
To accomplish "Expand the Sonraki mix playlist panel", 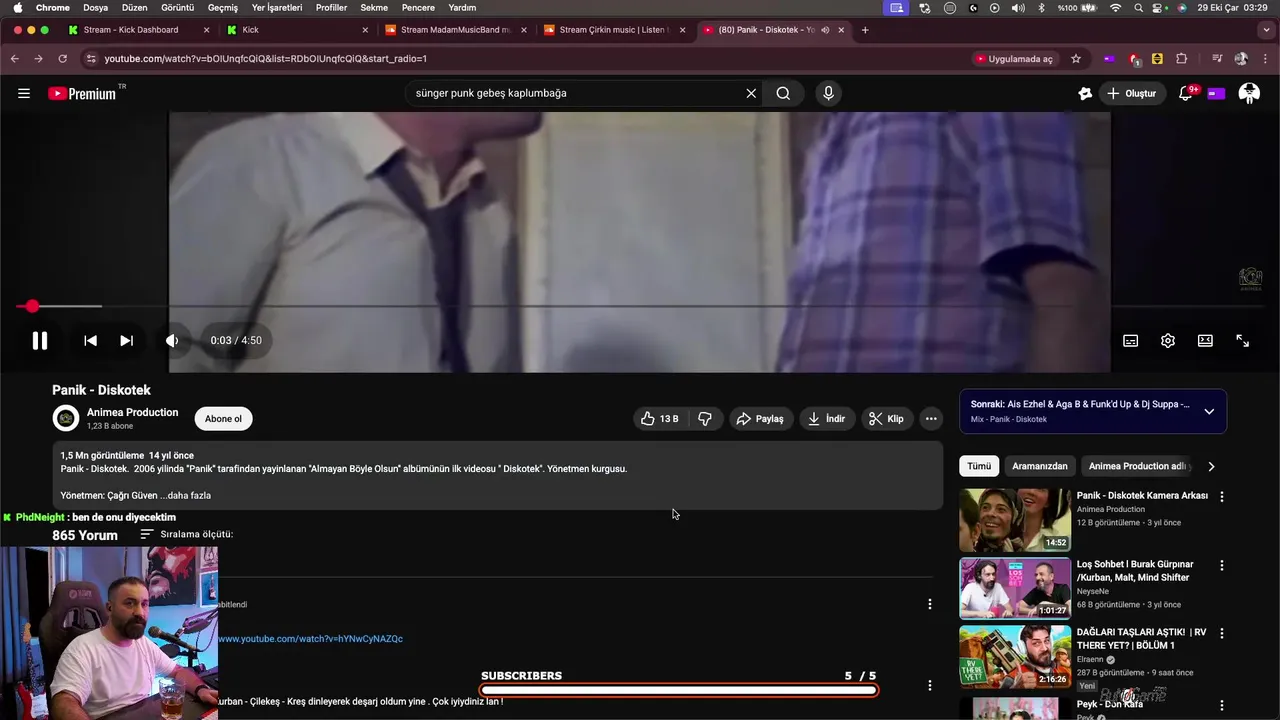I will click(1209, 411).
